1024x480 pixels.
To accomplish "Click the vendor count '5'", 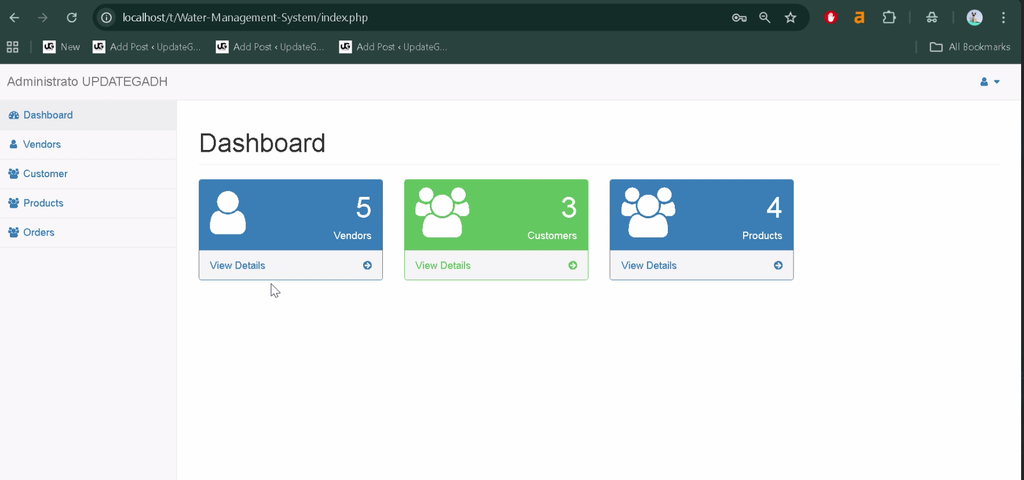I will [363, 208].
